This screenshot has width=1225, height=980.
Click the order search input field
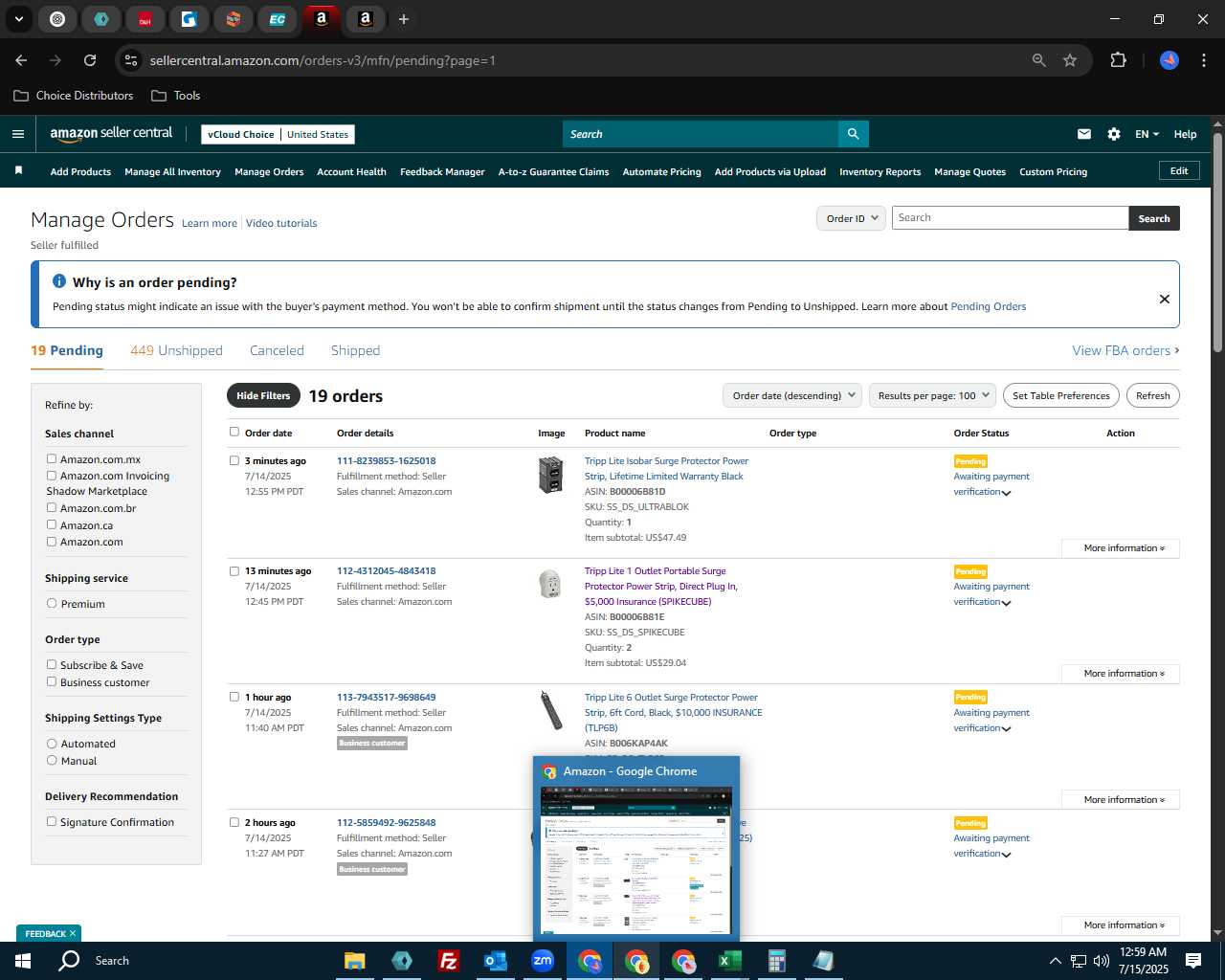coord(1010,218)
